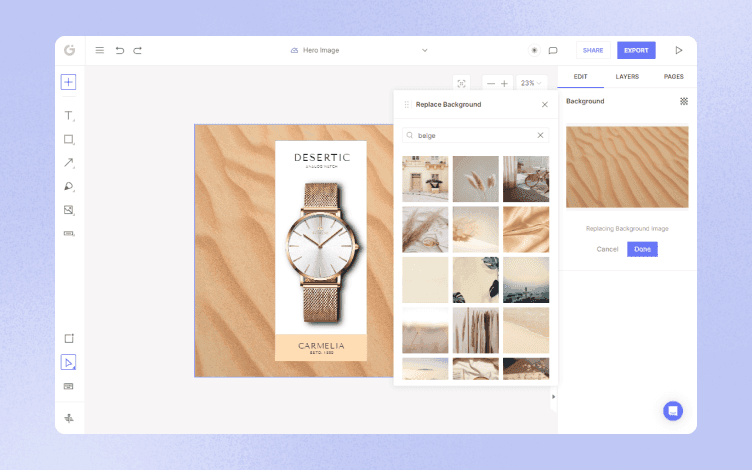Choose the pampas grass stems thumbnail
752x470 pixels.
point(476,178)
